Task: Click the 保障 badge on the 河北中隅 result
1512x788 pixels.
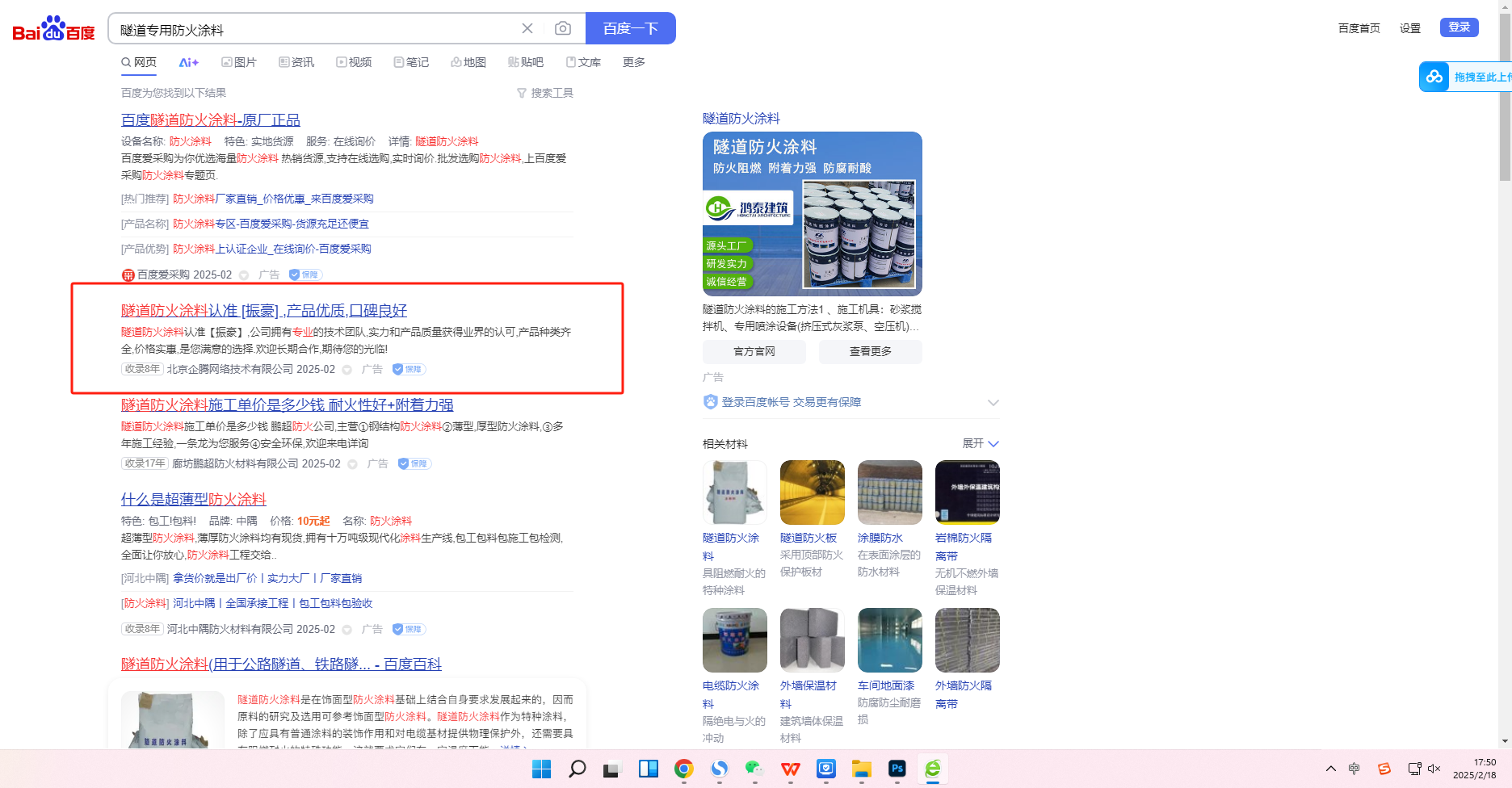Action: tap(409, 629)
